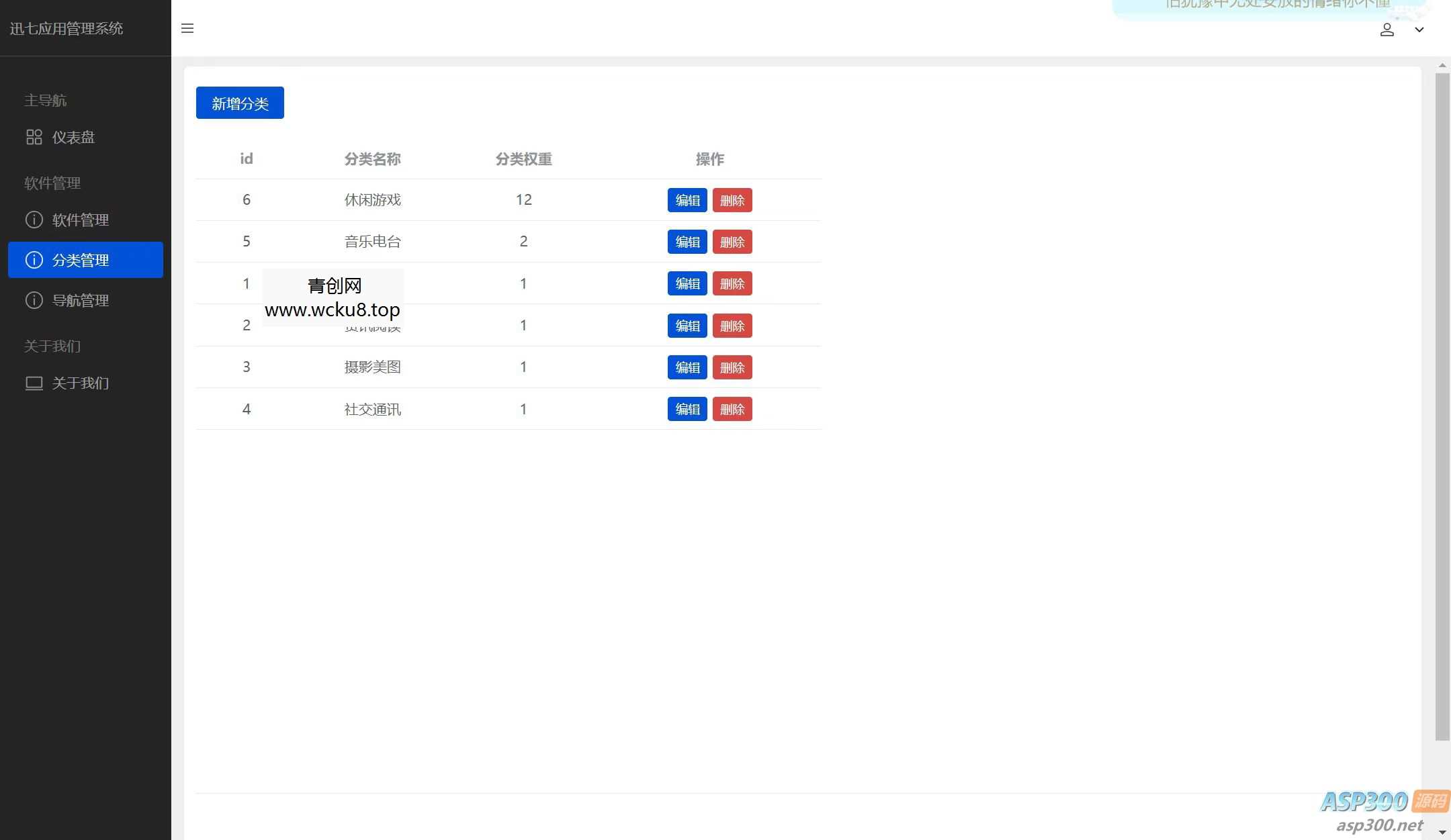Click info icon beside 分类管理 item
Viewport: 1451px width, 840px height.
(x=34, y=260)
